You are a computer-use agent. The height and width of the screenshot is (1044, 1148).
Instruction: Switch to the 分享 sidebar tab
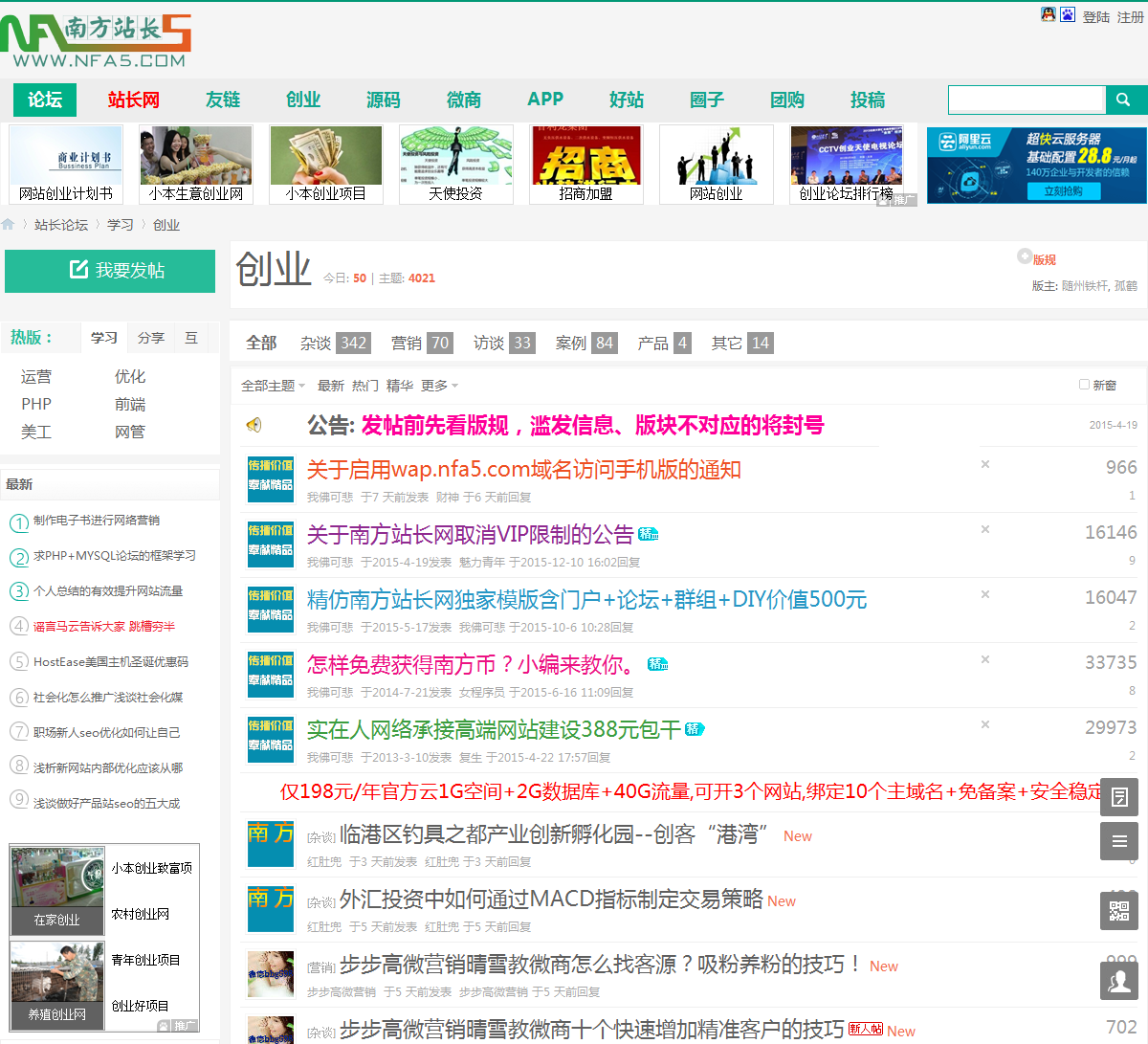pos(150,338)
